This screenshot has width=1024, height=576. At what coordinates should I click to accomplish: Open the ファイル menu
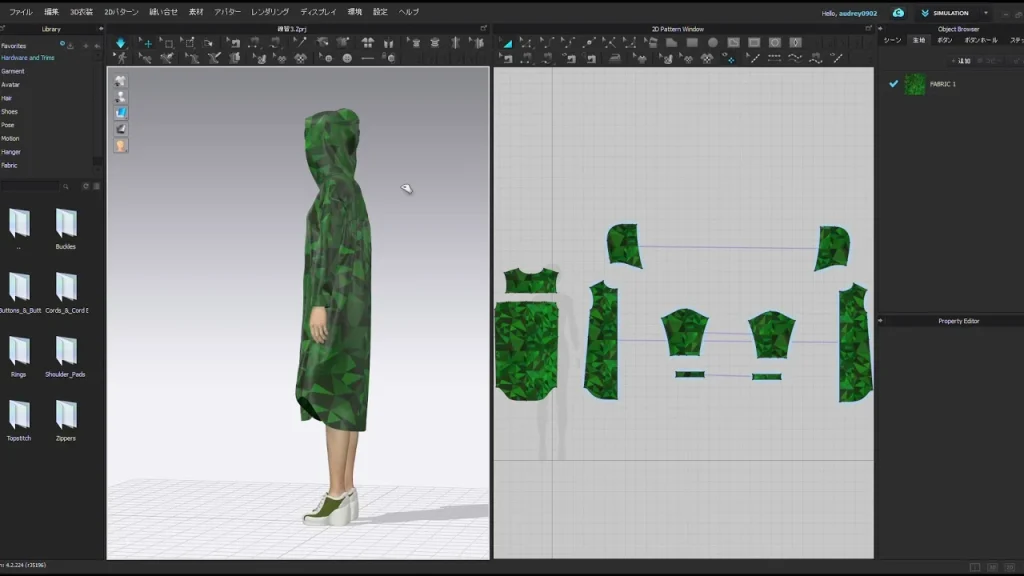tap(20, 12)
